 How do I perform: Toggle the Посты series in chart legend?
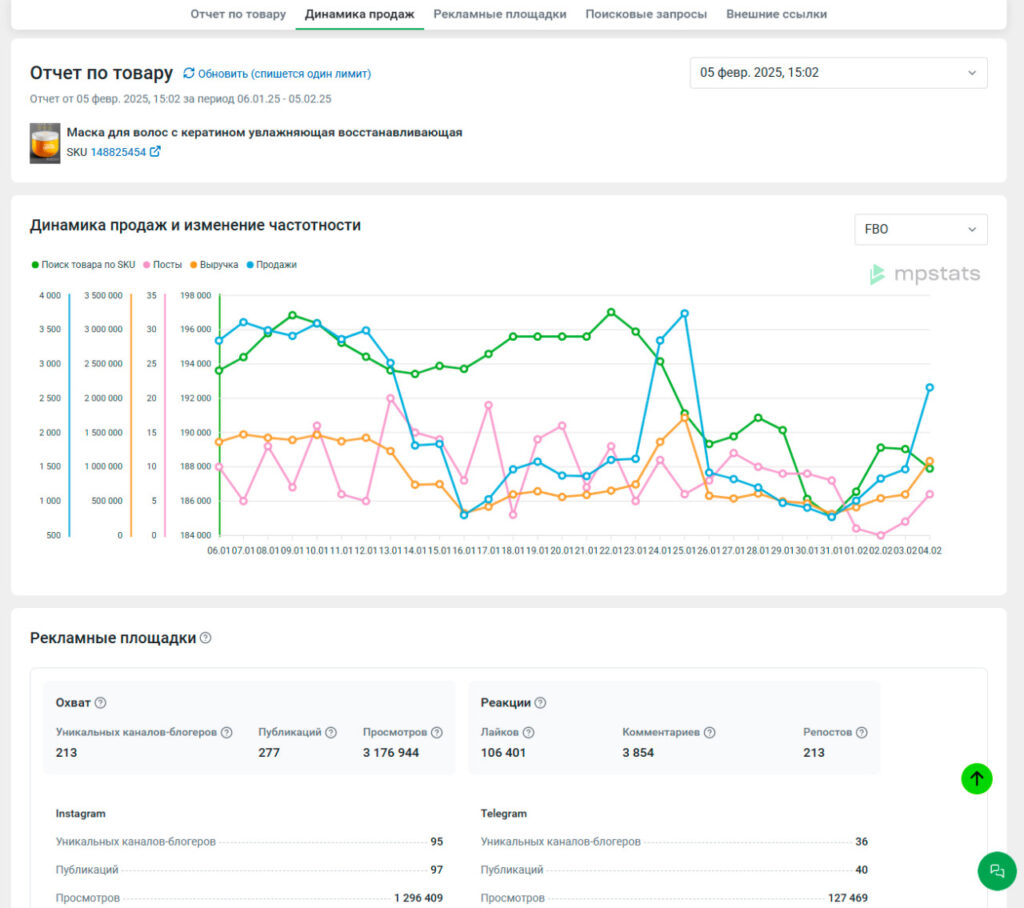[162, 265]
